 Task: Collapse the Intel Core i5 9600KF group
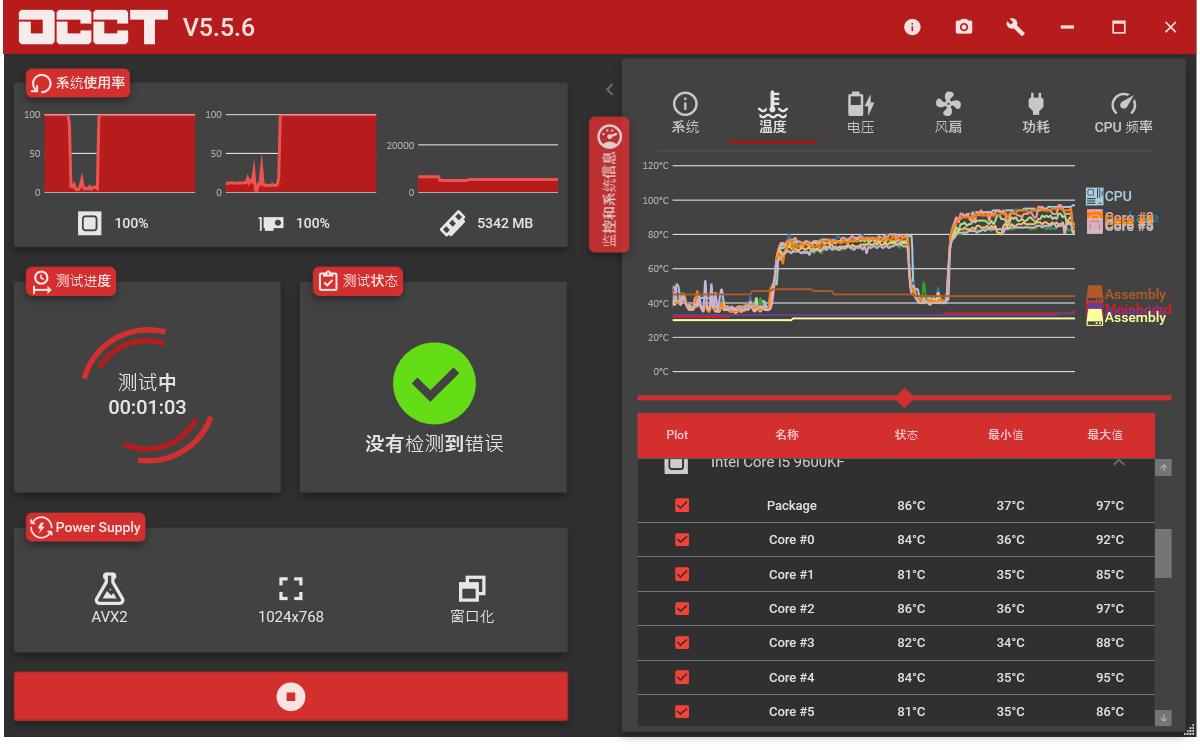pos(1119,463)
